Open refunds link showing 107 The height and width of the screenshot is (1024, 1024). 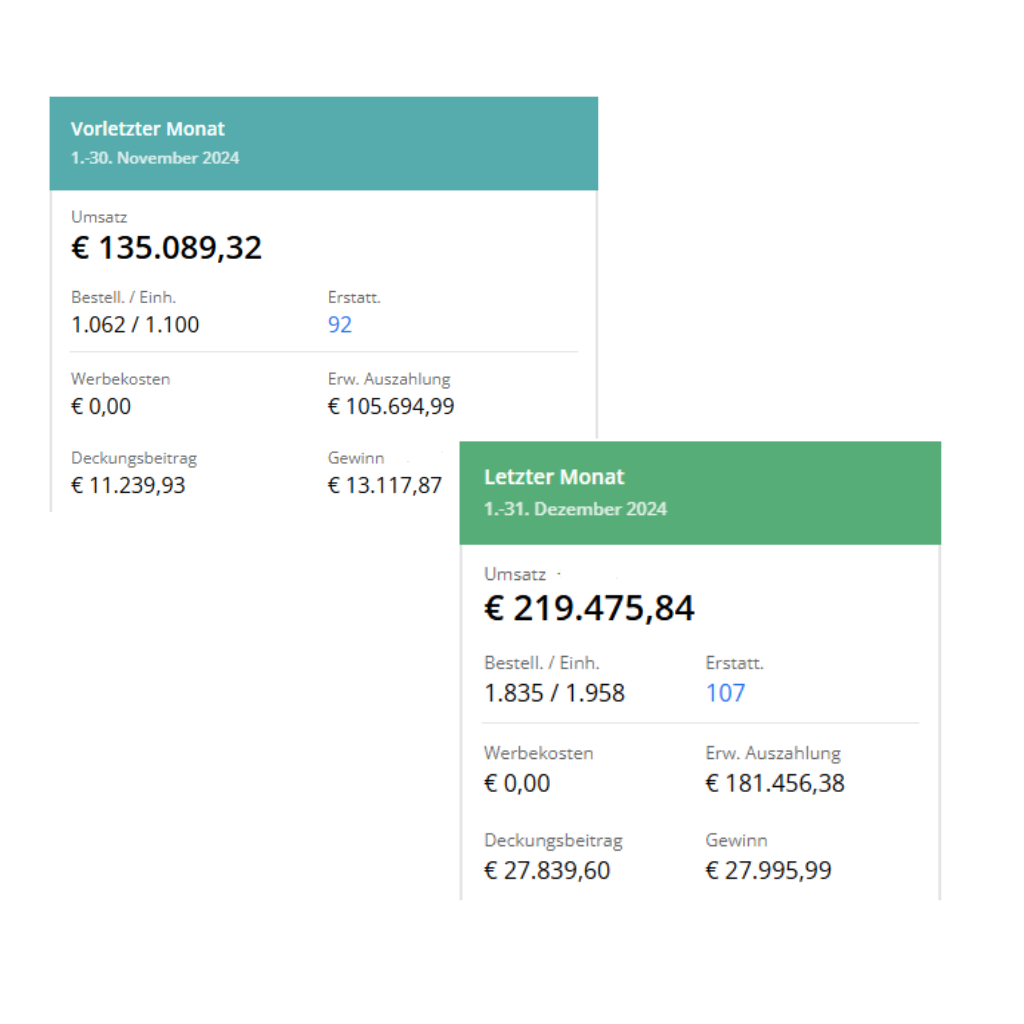[x=725, y=693]
